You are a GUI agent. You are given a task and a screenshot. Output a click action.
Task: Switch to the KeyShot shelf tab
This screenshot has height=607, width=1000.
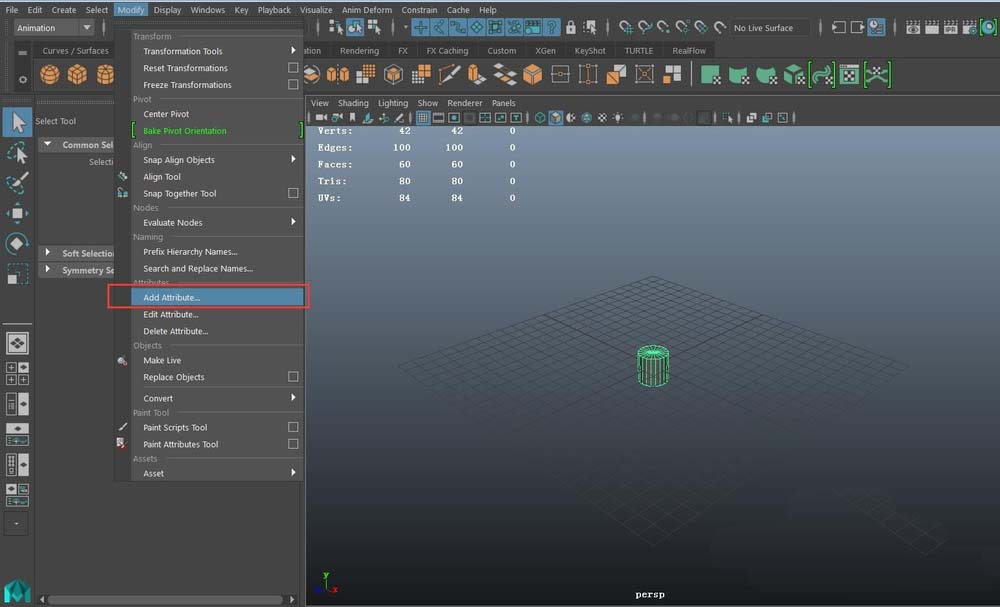[x=589, y=51]
